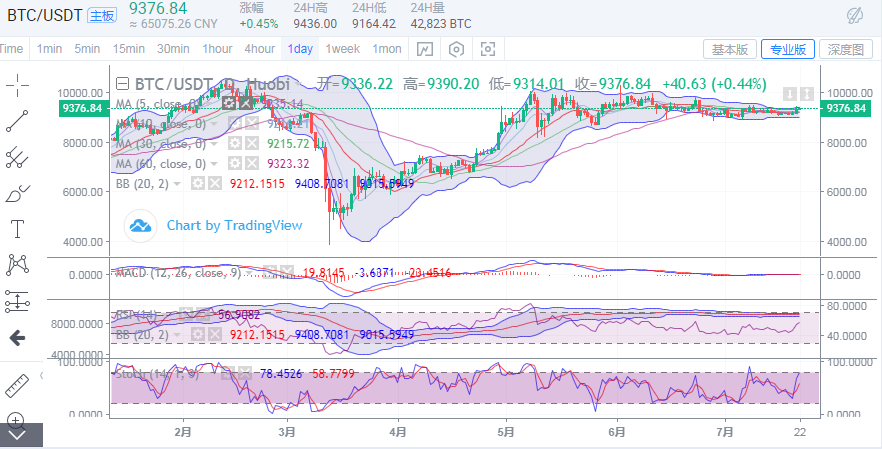Viewport: 882px width, 449px height.
Task: Open the ruler measure tool
Action: (17, 384)
